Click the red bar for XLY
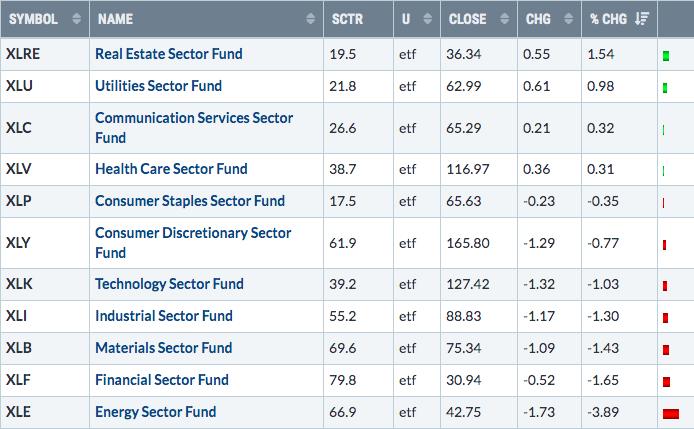 tap(664, 245)
